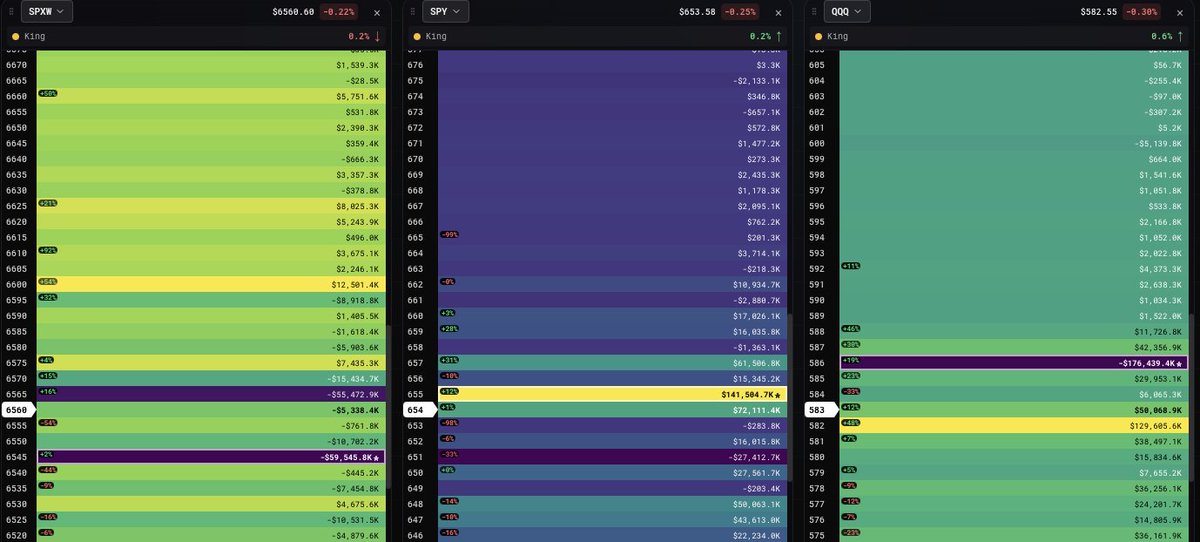Select the -$27,412.7K row at SPY 651
This screenshot has width=1200, height=542.
click(612, 457)
